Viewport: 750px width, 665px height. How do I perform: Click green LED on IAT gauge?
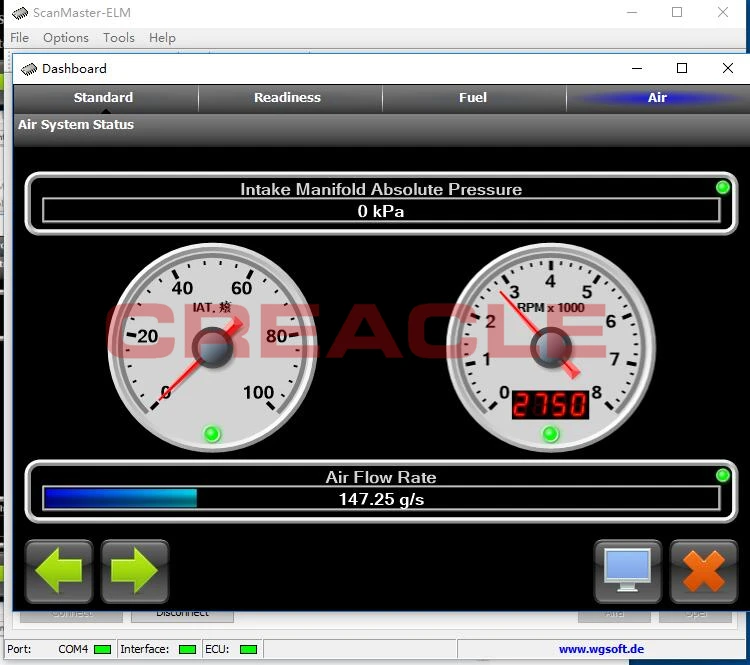tap(212, 434)
